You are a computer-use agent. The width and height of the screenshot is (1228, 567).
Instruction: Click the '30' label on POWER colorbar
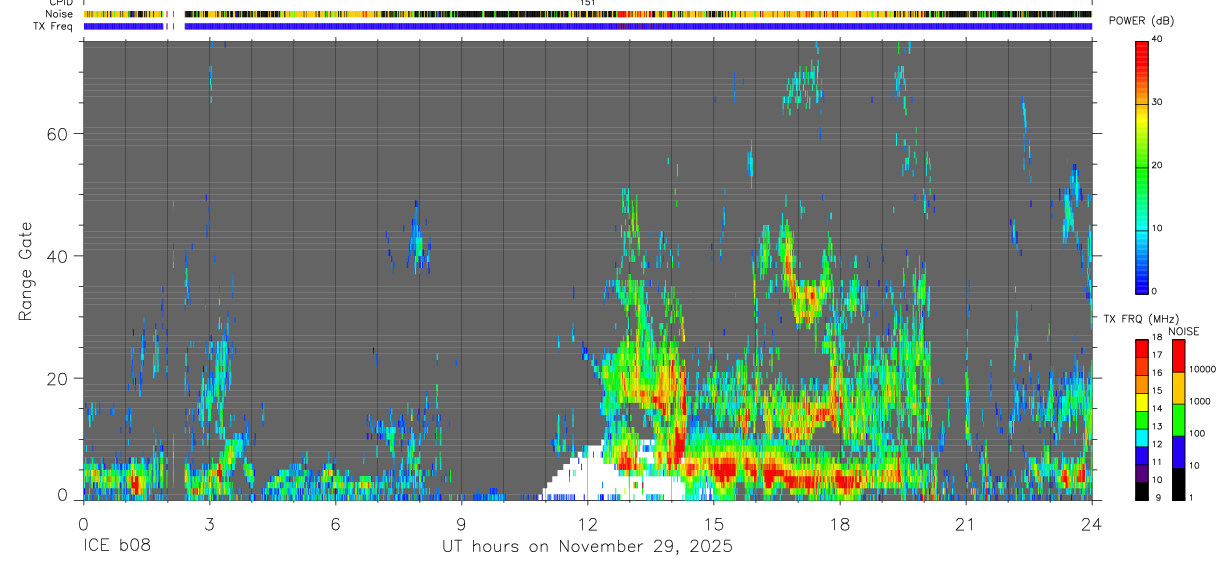(x=1158, y=102)
